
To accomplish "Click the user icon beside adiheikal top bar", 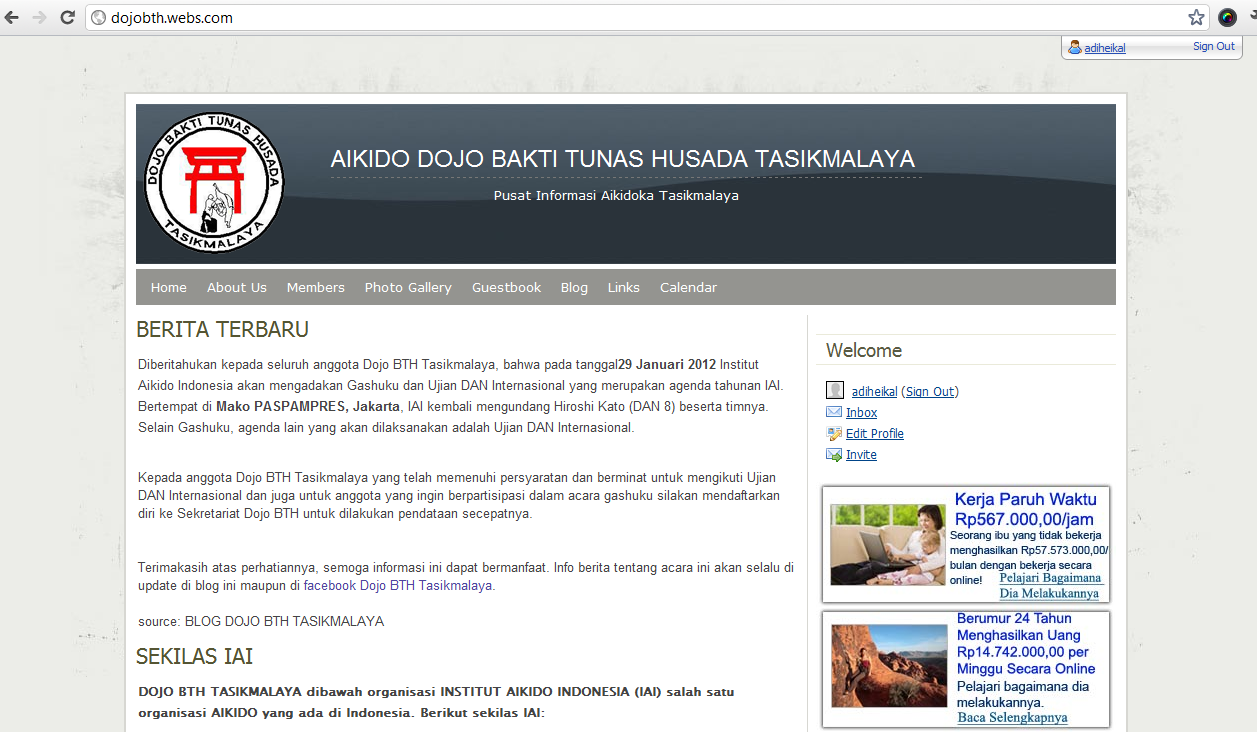I will [x=1075, y=47].
